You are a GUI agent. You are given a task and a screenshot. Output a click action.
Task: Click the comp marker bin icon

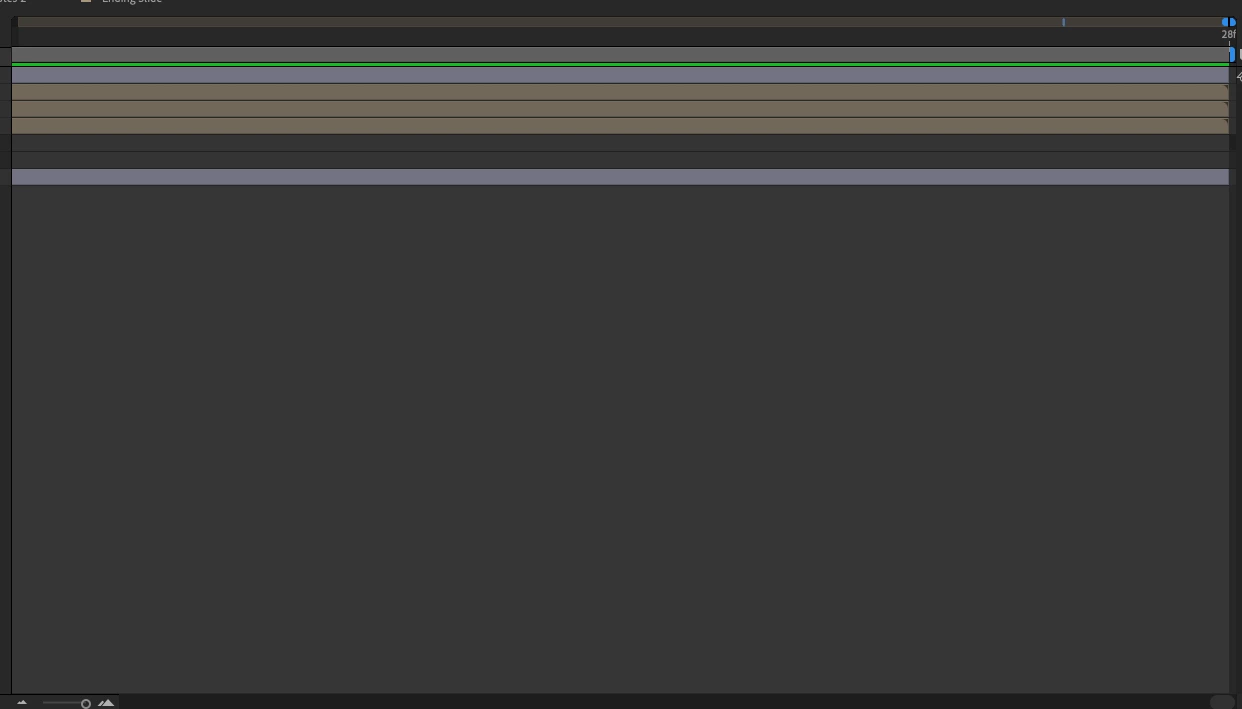click(x=1238, y=55)
